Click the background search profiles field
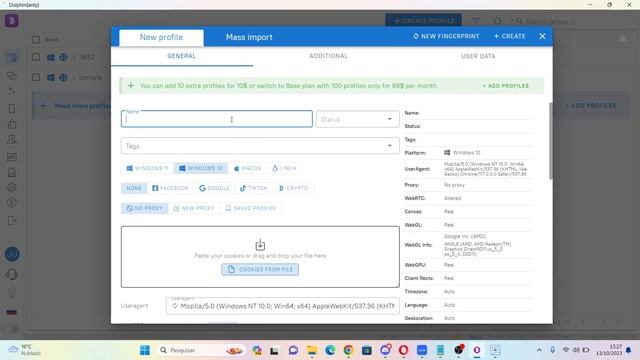 point(571,21)
